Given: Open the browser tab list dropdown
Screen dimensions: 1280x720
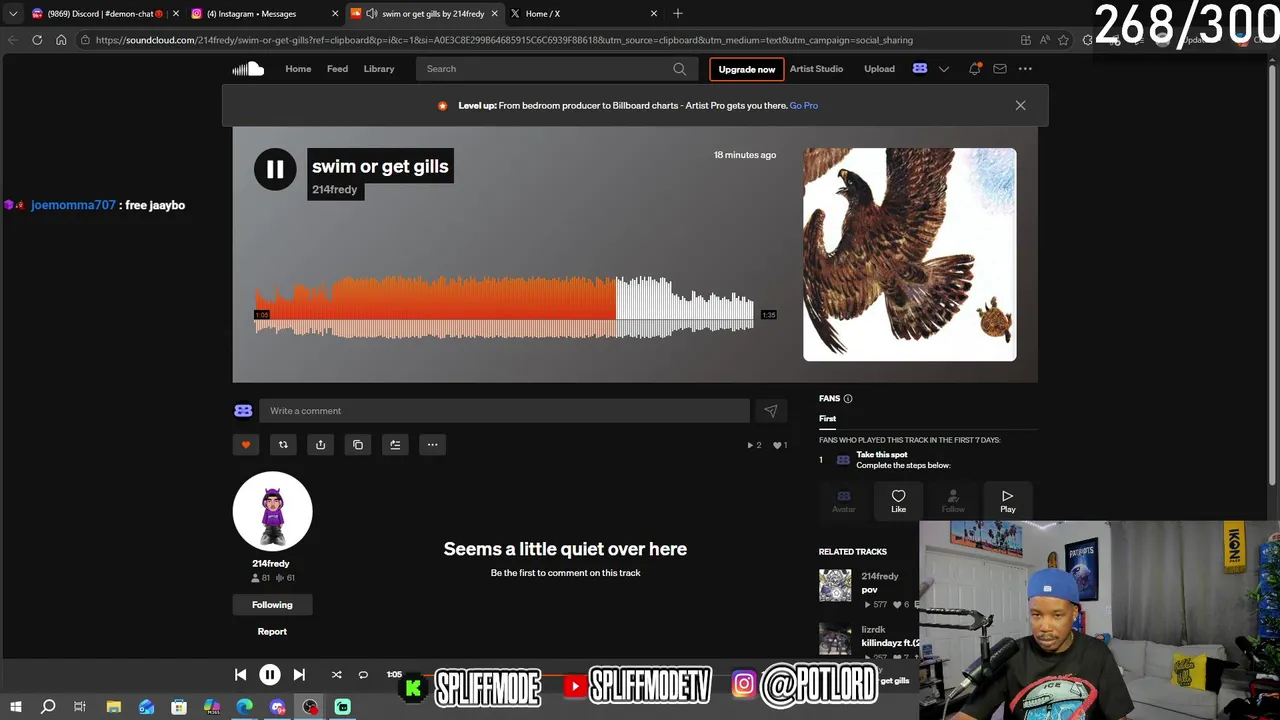Looking at the screenshot, I should [x=12, y=14].
